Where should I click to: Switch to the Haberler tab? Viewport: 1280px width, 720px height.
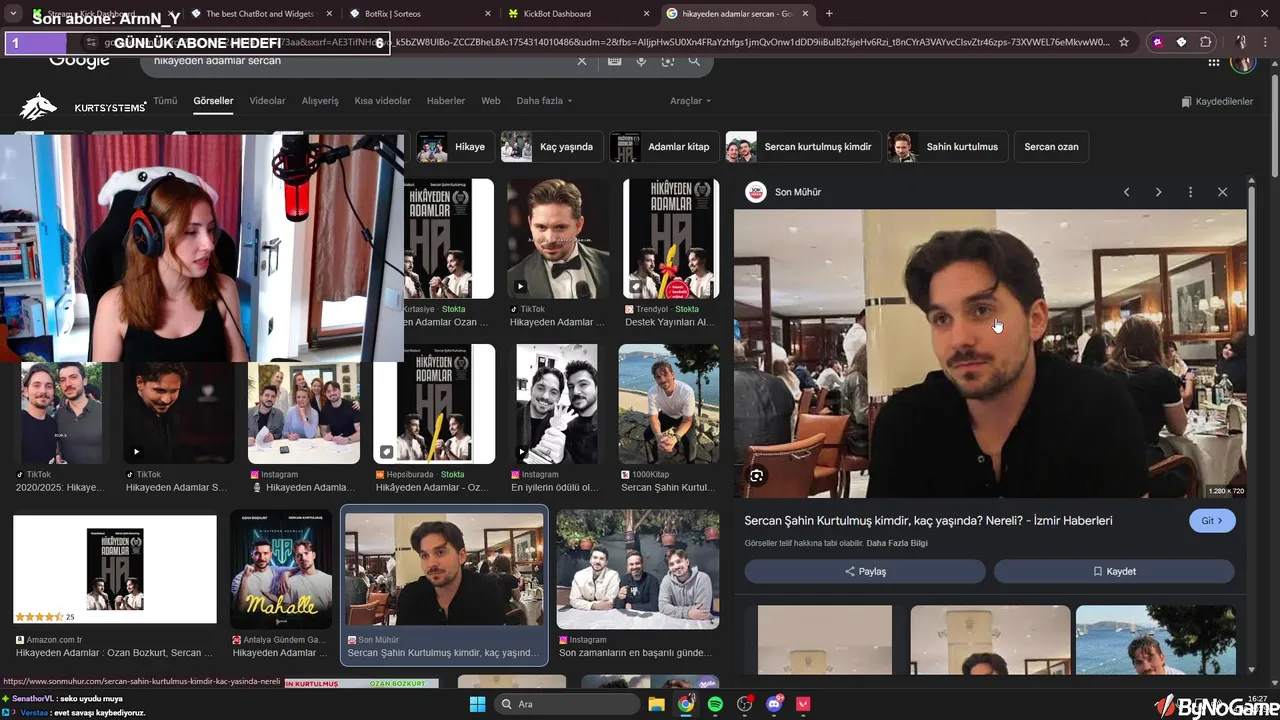[x=446, y=101]
